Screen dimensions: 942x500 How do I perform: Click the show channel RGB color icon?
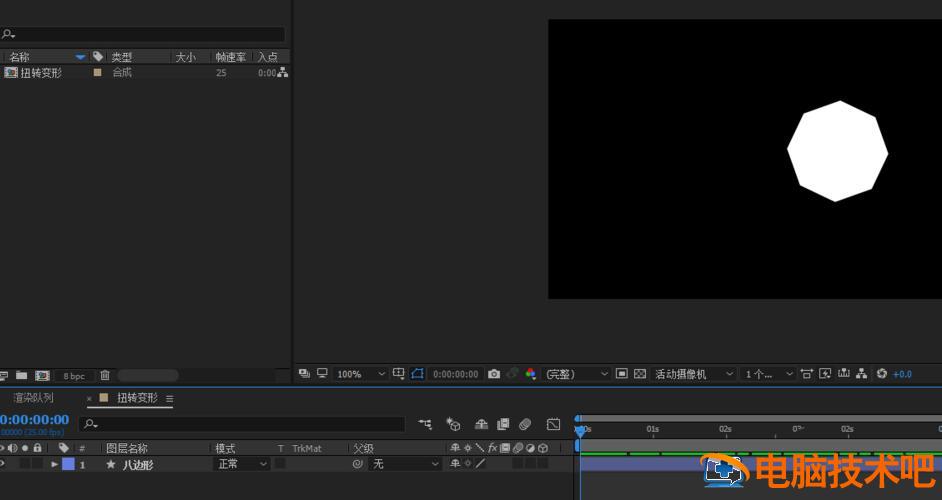531,374
